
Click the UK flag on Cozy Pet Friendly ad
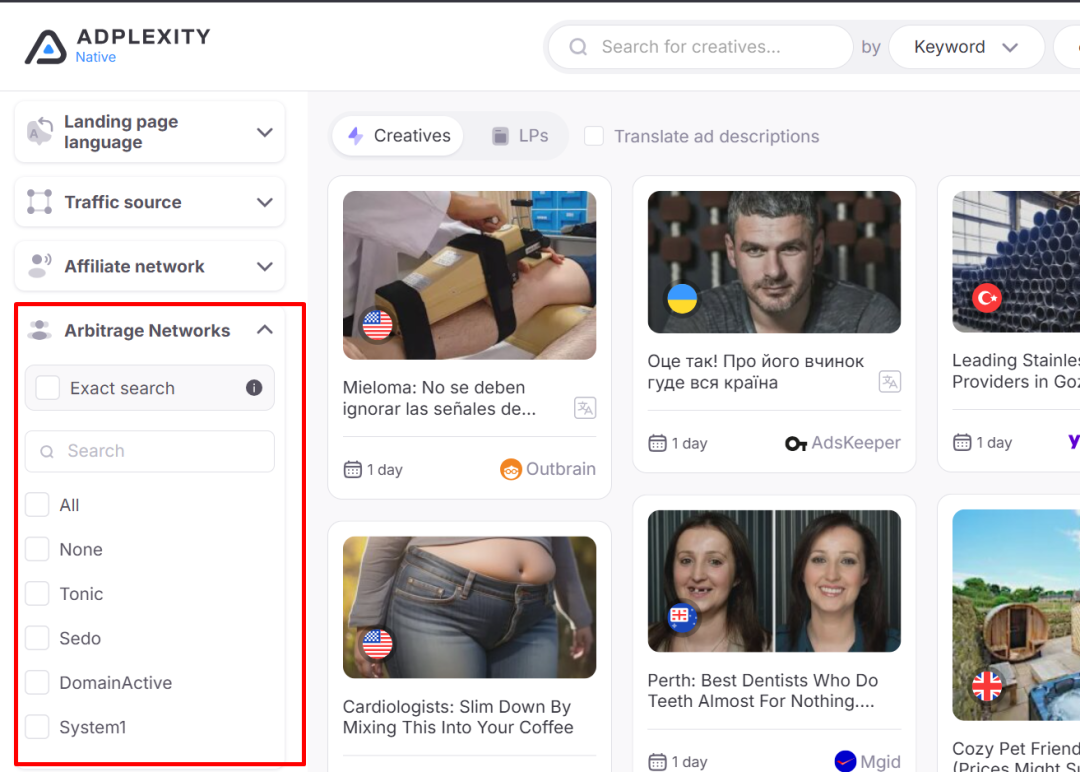(x=987, y=686)
